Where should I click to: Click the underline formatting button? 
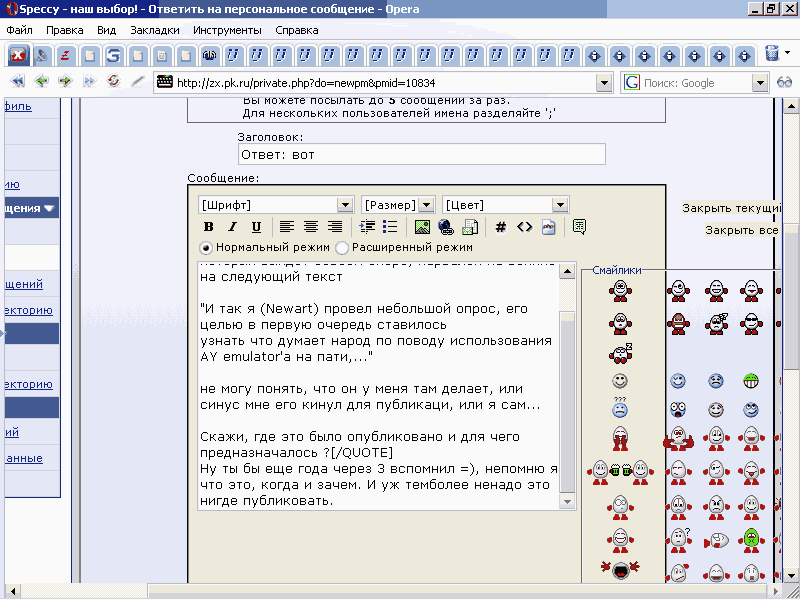point(256,227)
